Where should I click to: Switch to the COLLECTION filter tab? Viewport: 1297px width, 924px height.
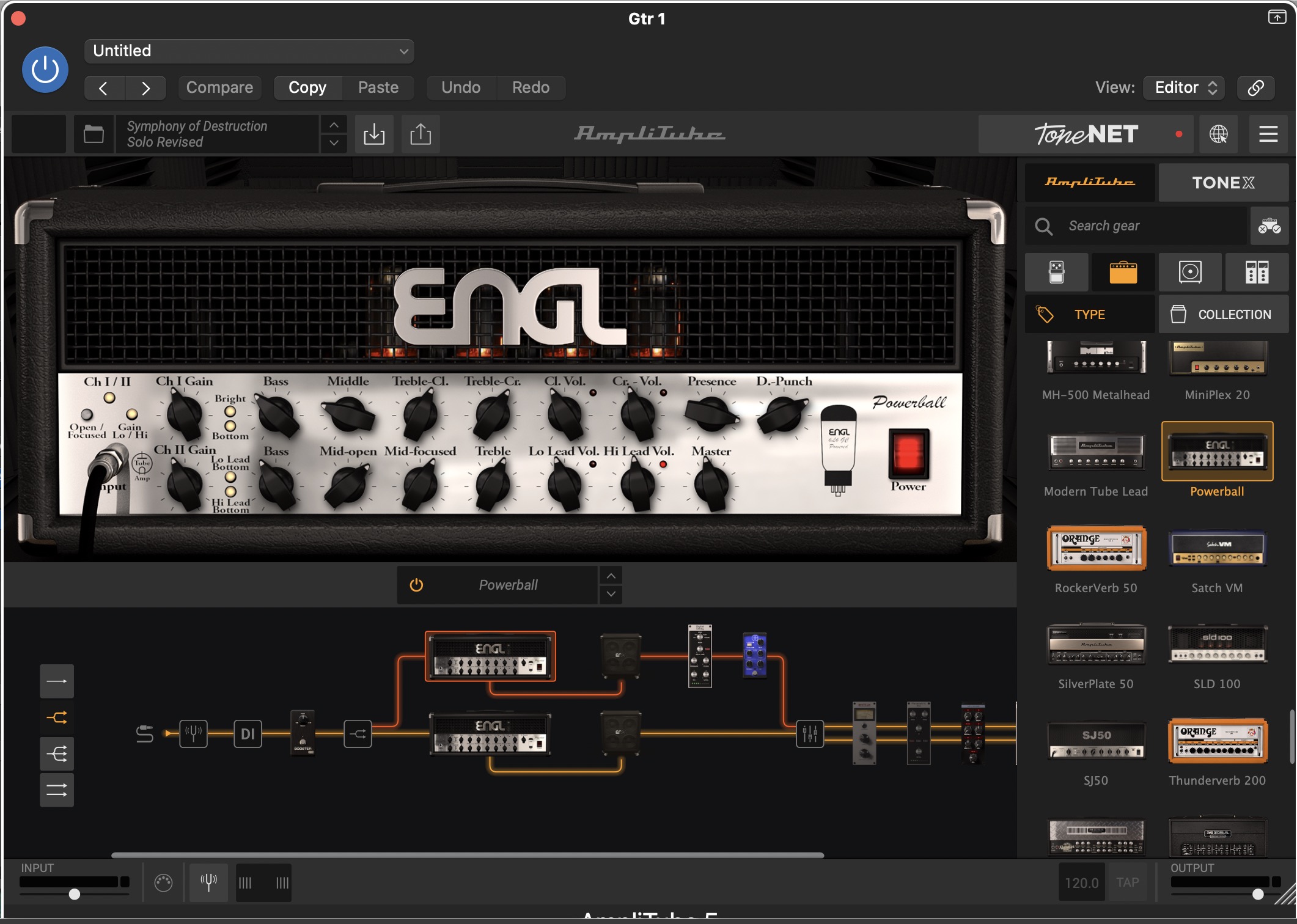(1223, 315)
